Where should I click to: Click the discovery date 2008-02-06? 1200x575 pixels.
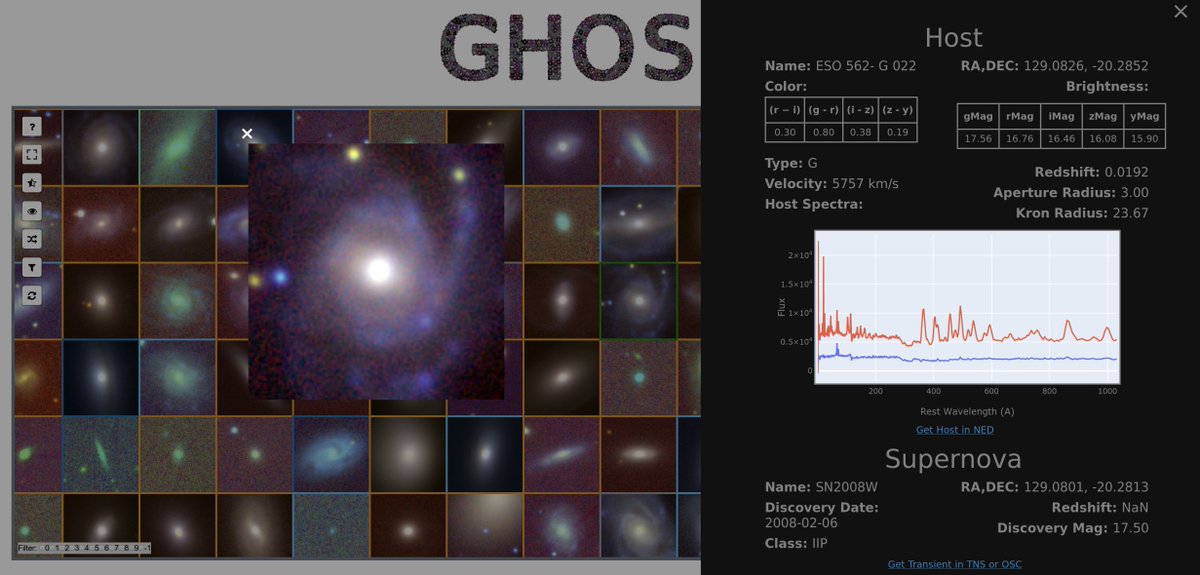coord(800,523)
